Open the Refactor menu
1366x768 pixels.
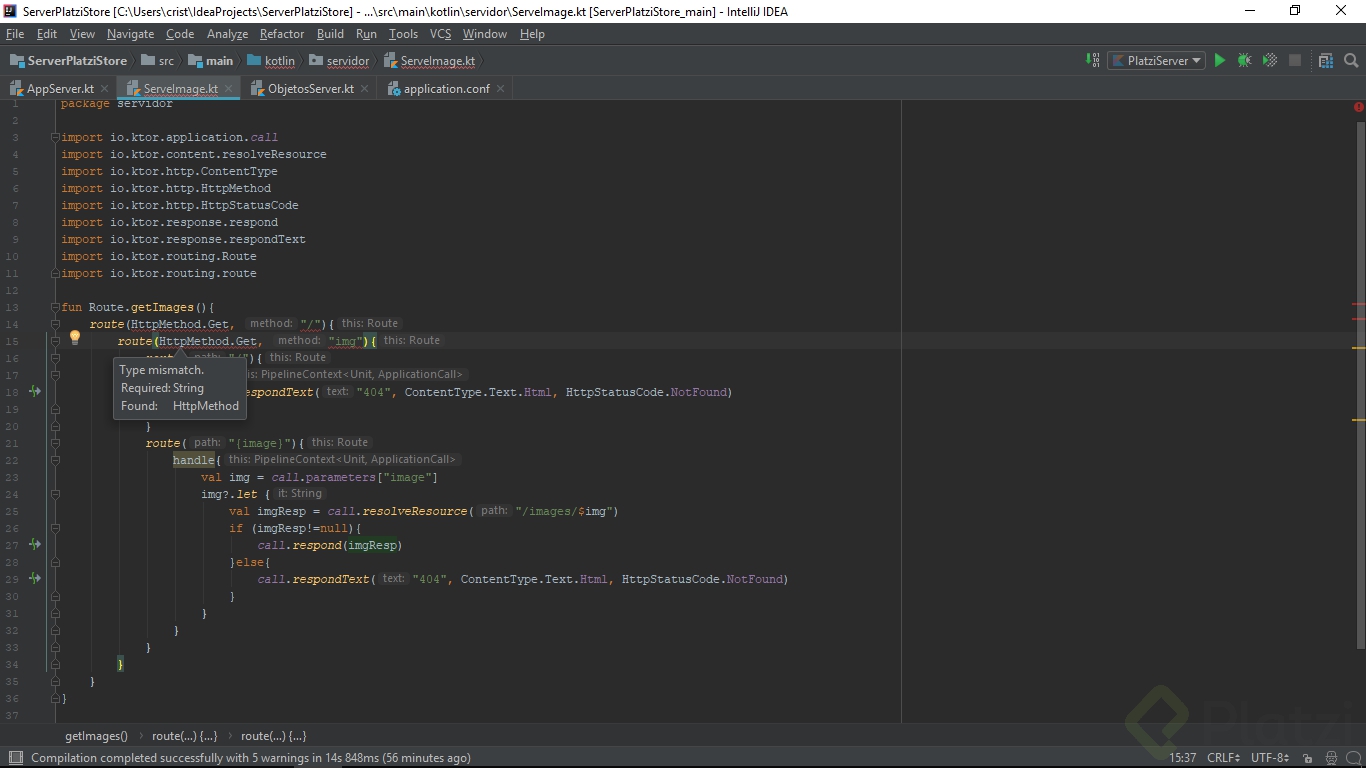coord(281,34)
